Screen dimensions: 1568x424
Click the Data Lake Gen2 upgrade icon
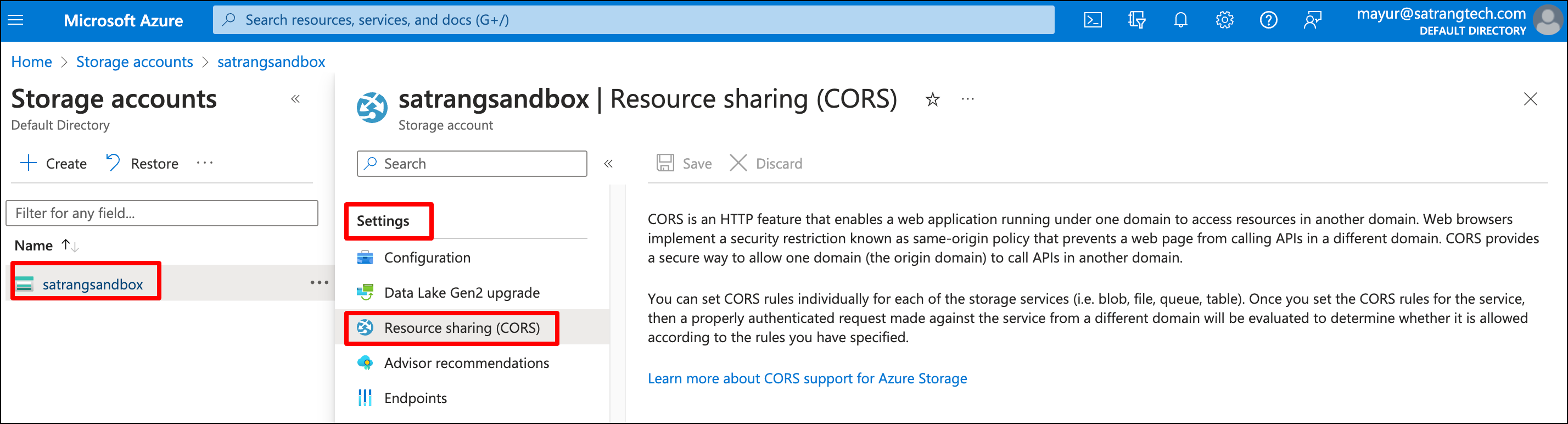365,292
